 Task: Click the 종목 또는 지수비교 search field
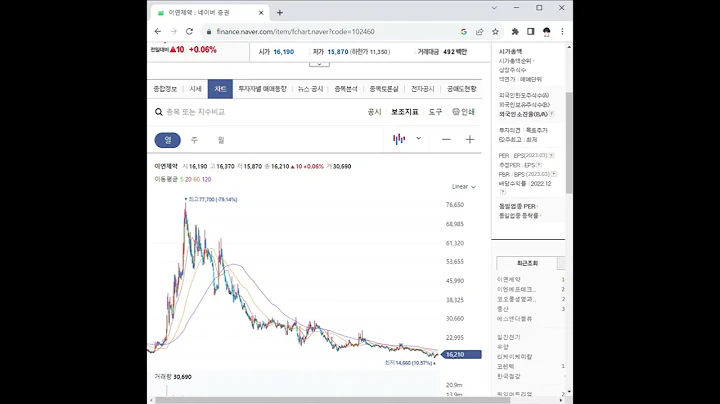point(196,112)
